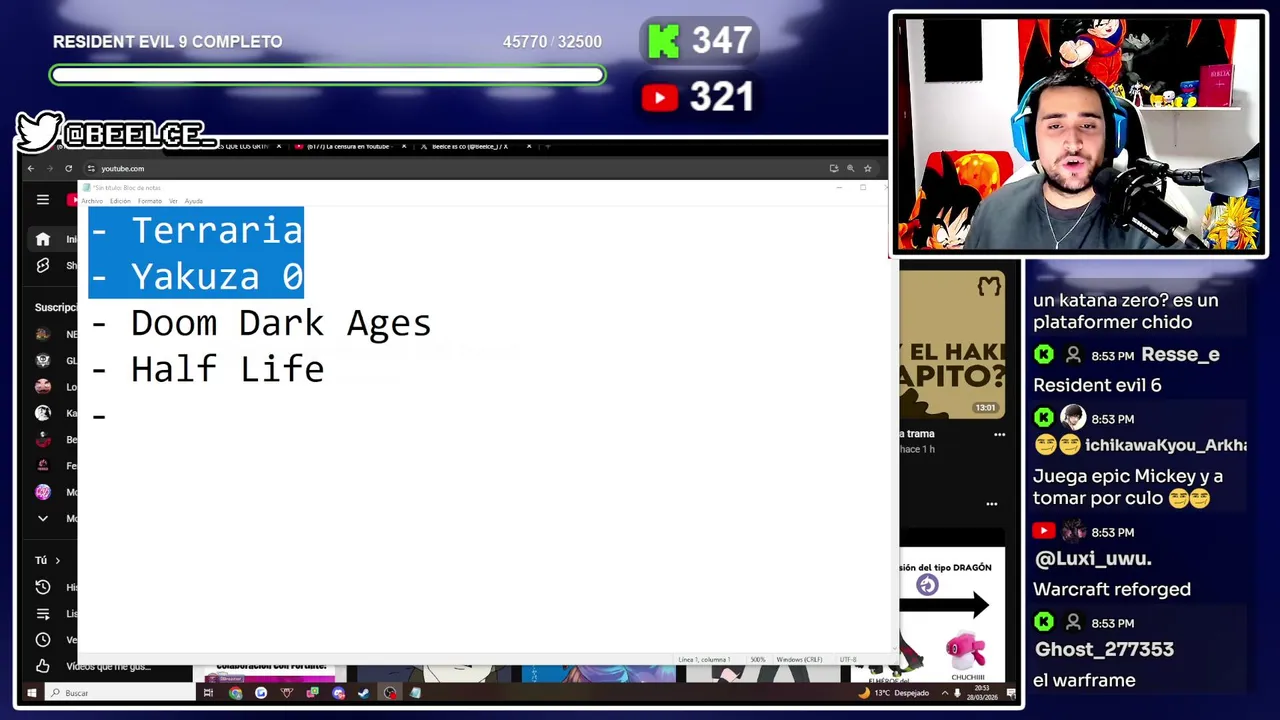Expand more subscriptions chevron in sidebar
The width and height of the screenshot is (1280, 720).
[x=43, y=518]
